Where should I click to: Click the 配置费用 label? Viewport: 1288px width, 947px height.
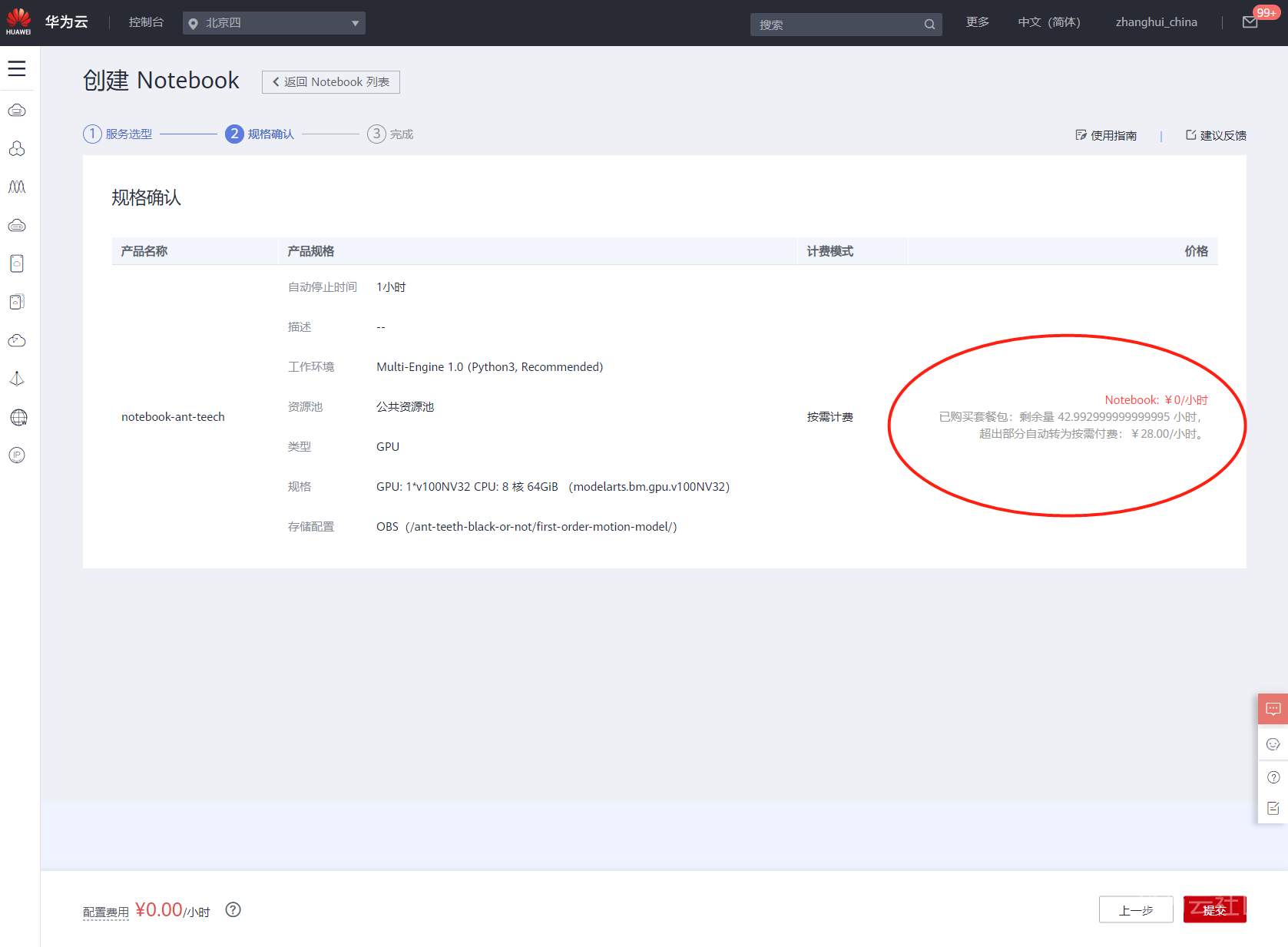[106, 912]
